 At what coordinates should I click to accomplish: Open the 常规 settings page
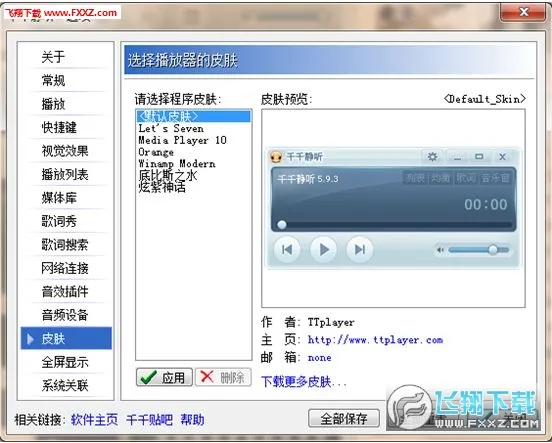(53, 80)
